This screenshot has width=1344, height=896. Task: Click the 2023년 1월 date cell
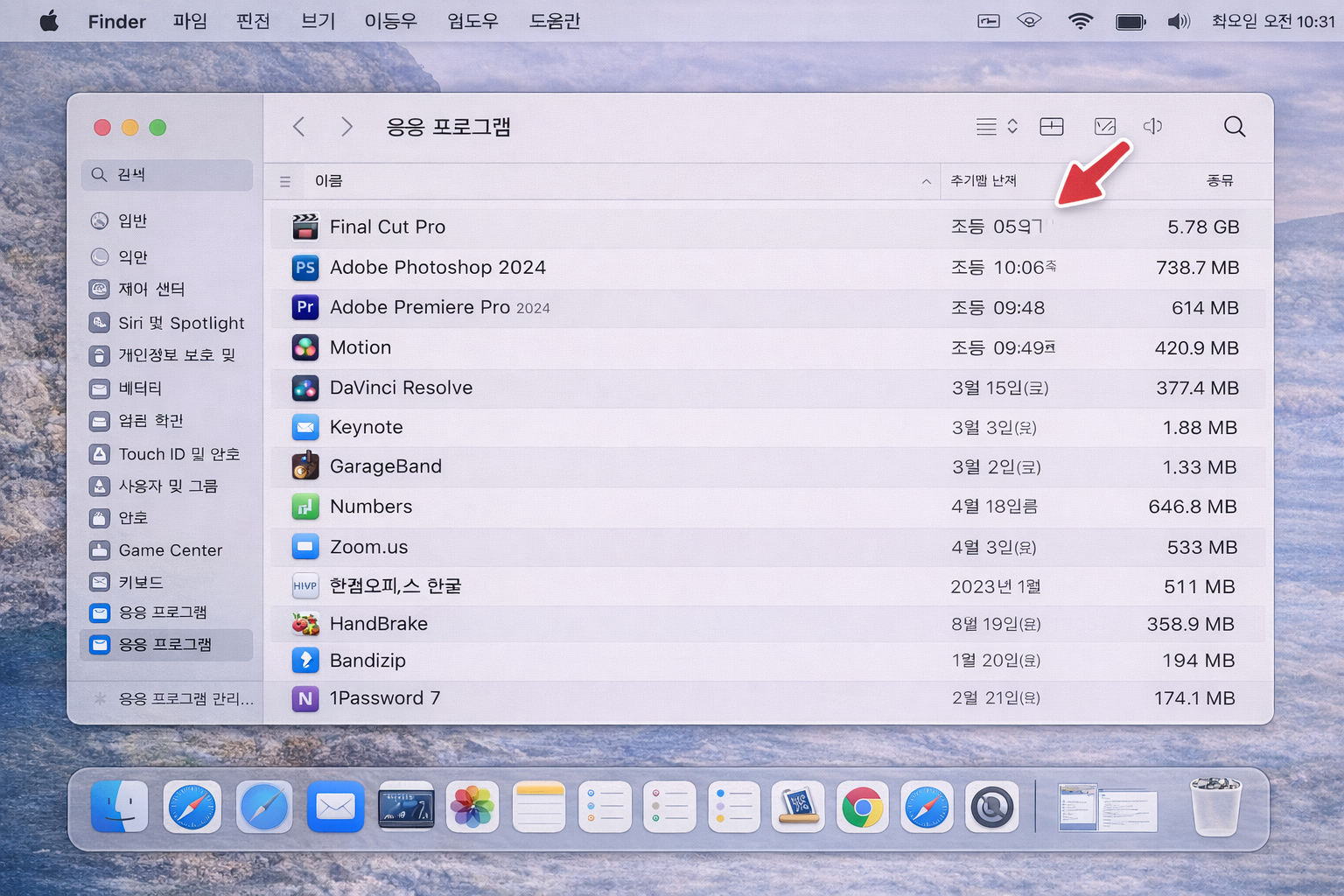996,586
